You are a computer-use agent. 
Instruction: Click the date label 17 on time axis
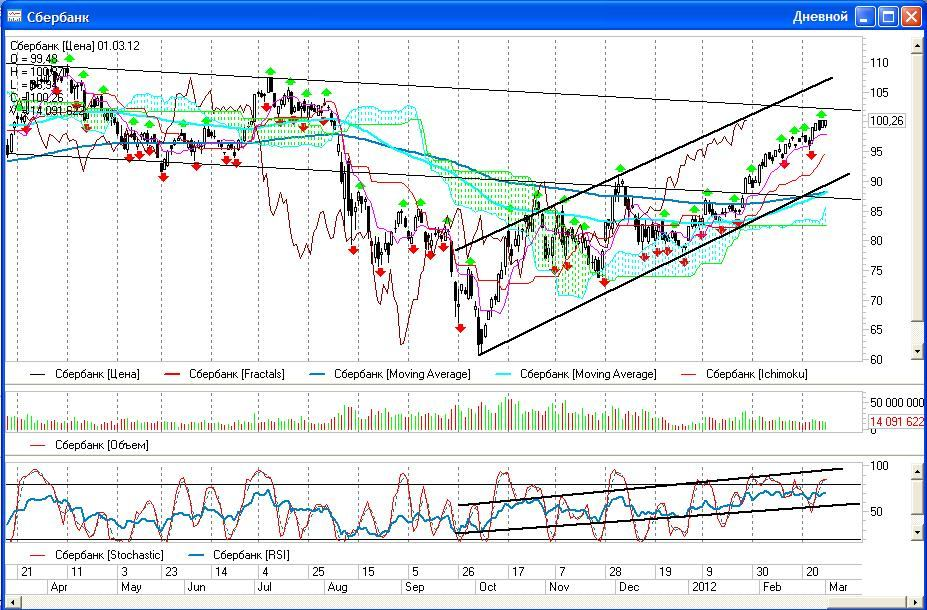(518, 572)
